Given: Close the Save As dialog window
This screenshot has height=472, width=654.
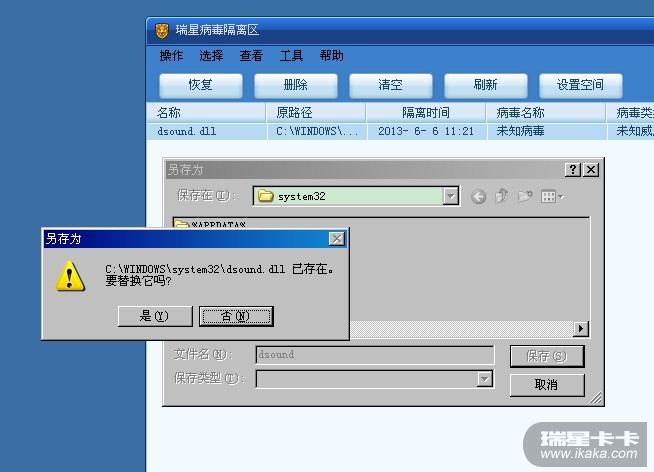Looking at the screenshot, I should 591,170.
